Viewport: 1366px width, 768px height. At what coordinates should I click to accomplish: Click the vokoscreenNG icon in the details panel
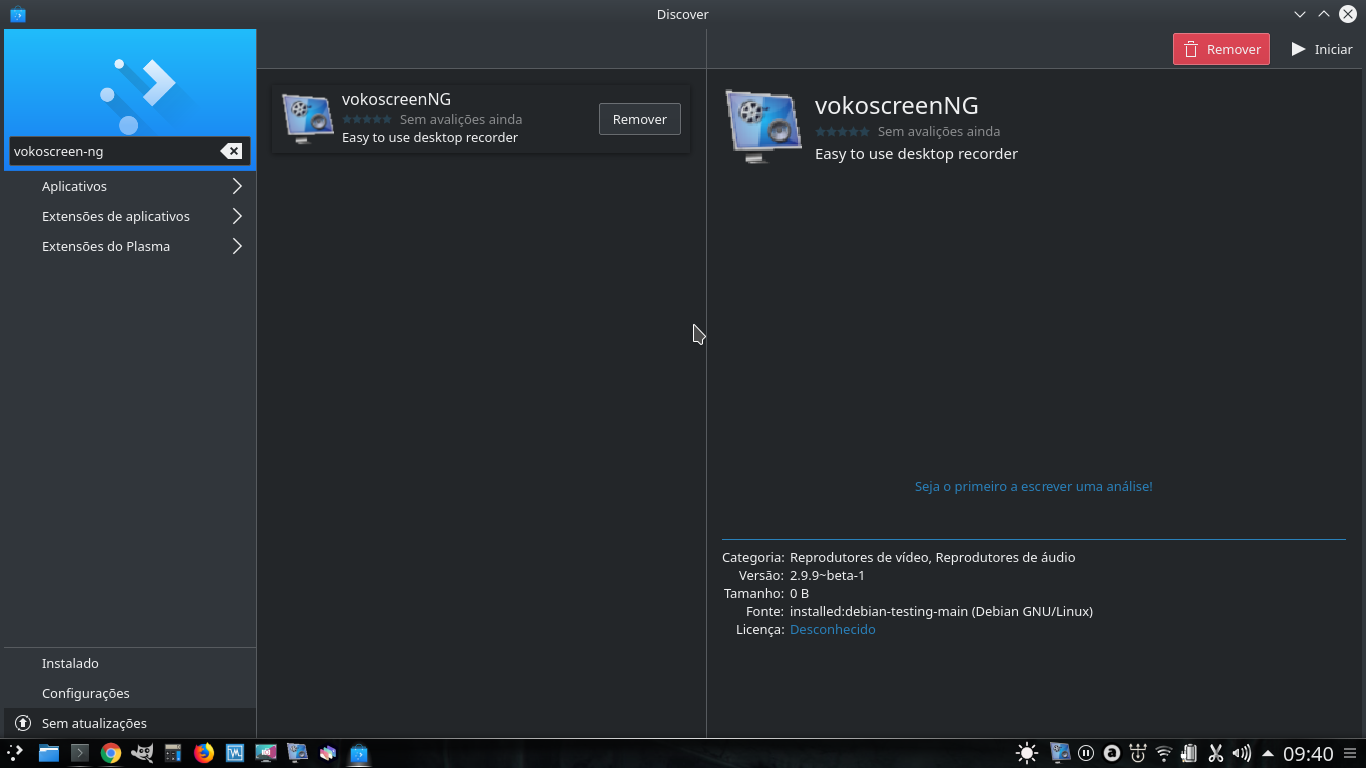(763, 124)
